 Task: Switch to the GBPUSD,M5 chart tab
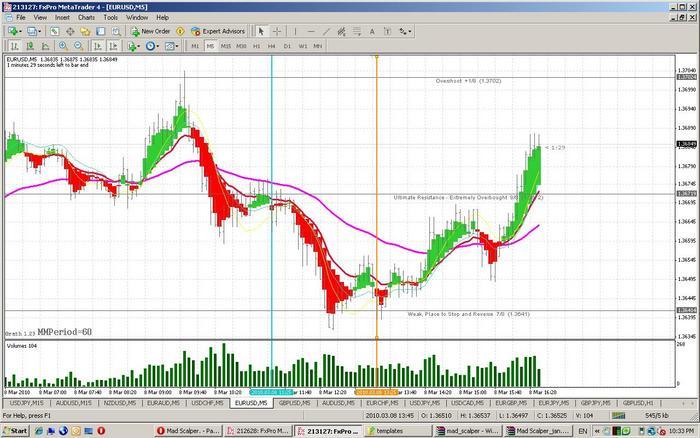[x=295, y=403]
